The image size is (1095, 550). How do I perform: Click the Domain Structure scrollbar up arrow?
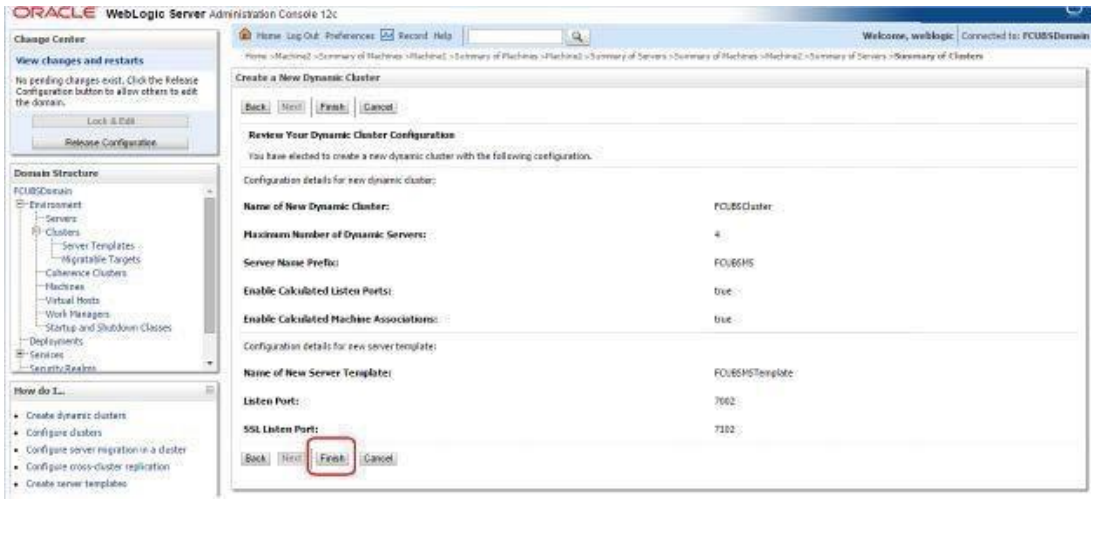coord(210,191)
